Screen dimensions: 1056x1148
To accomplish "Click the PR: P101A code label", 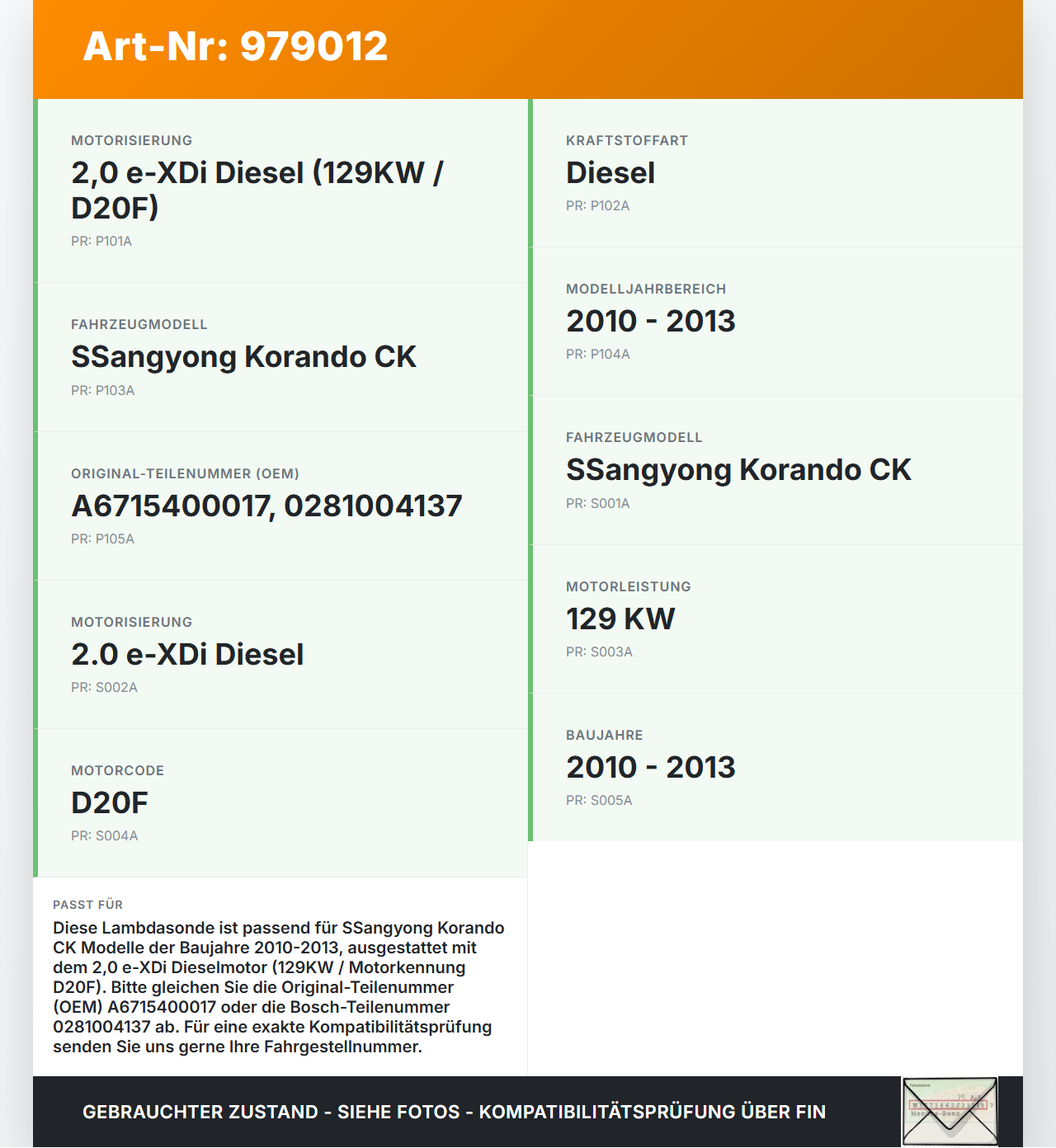I will point(101,242).
